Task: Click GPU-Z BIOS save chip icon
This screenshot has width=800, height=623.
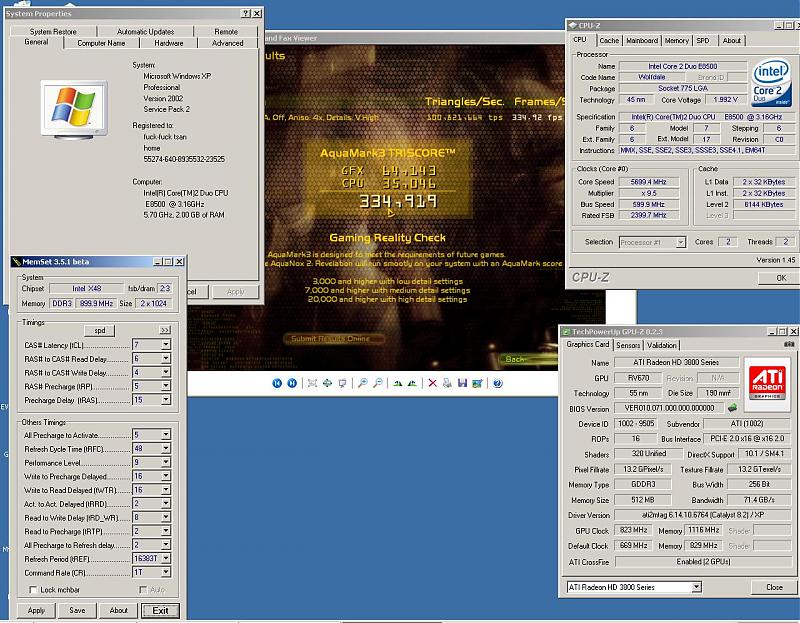Action: point(733,408)
